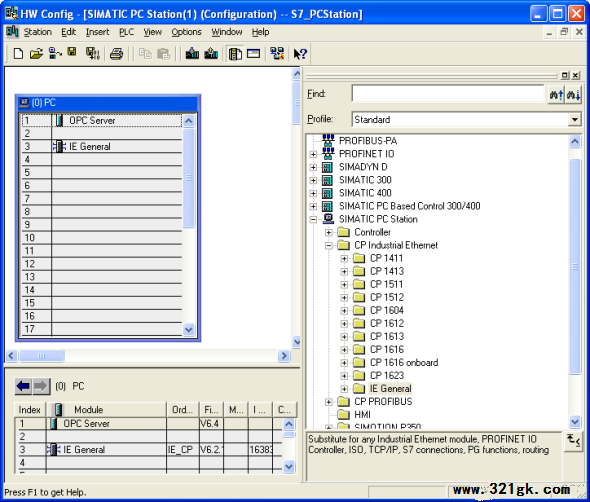Click the Configure Network icon
590x502 pixels.
coord(277,53)
